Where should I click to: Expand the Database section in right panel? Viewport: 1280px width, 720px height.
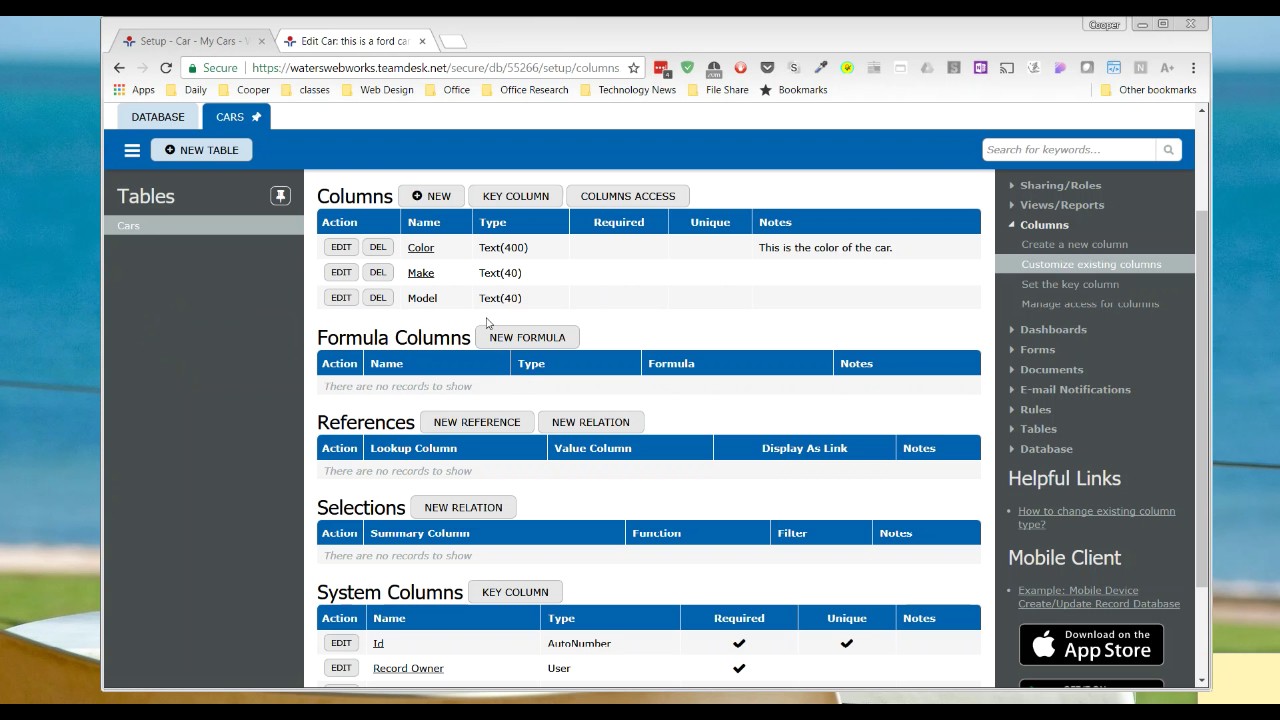click(x=1046, y=449)
